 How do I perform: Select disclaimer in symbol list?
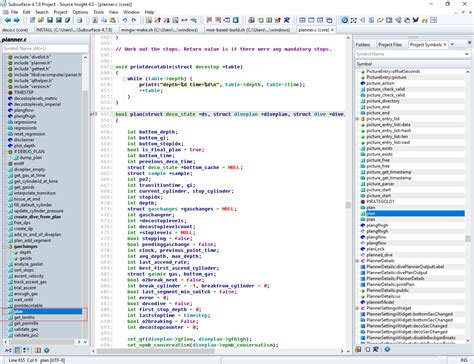pos(24,140)
